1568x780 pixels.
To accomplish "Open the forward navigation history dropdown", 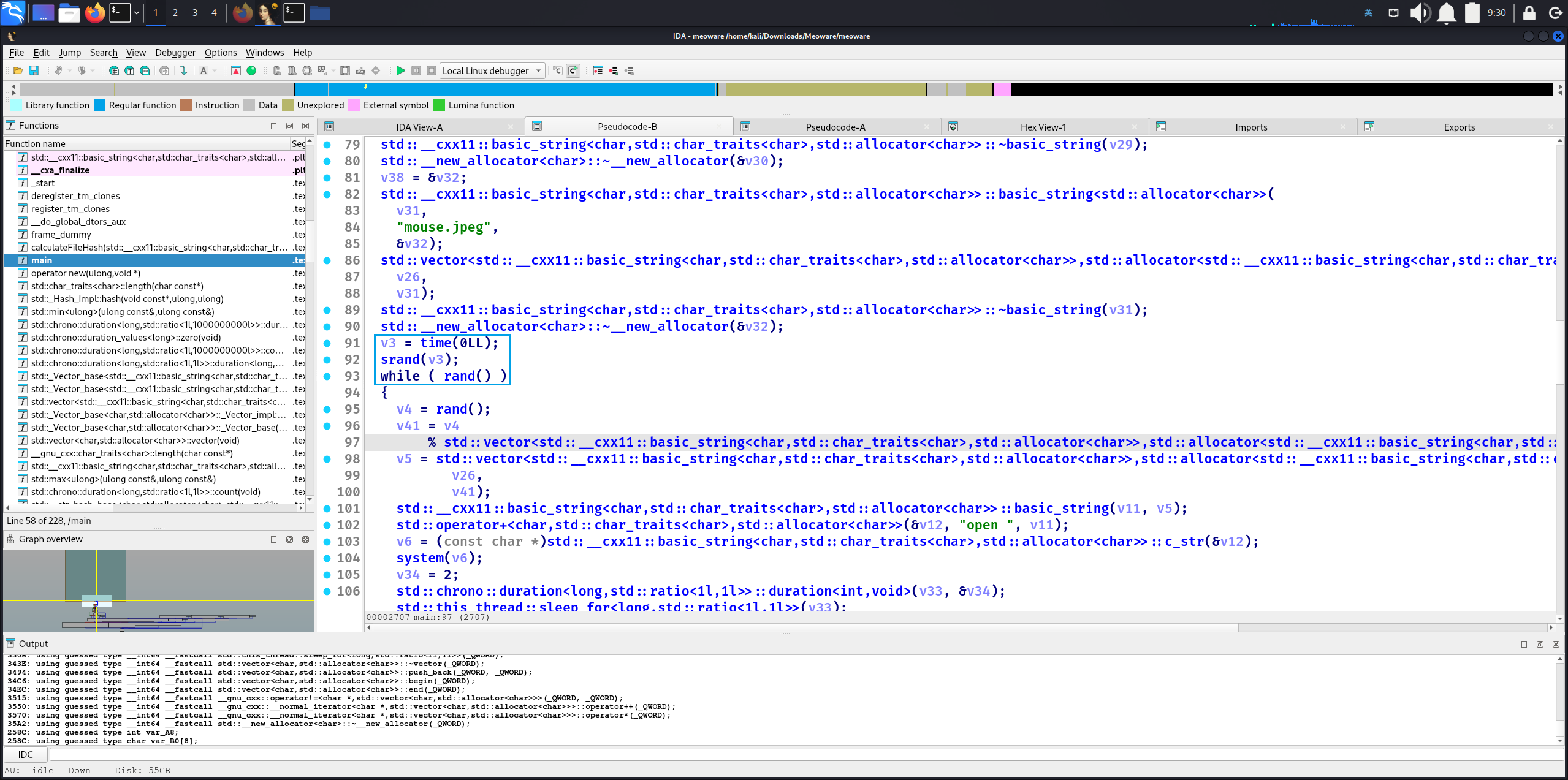I will click(x=93, y=70).
